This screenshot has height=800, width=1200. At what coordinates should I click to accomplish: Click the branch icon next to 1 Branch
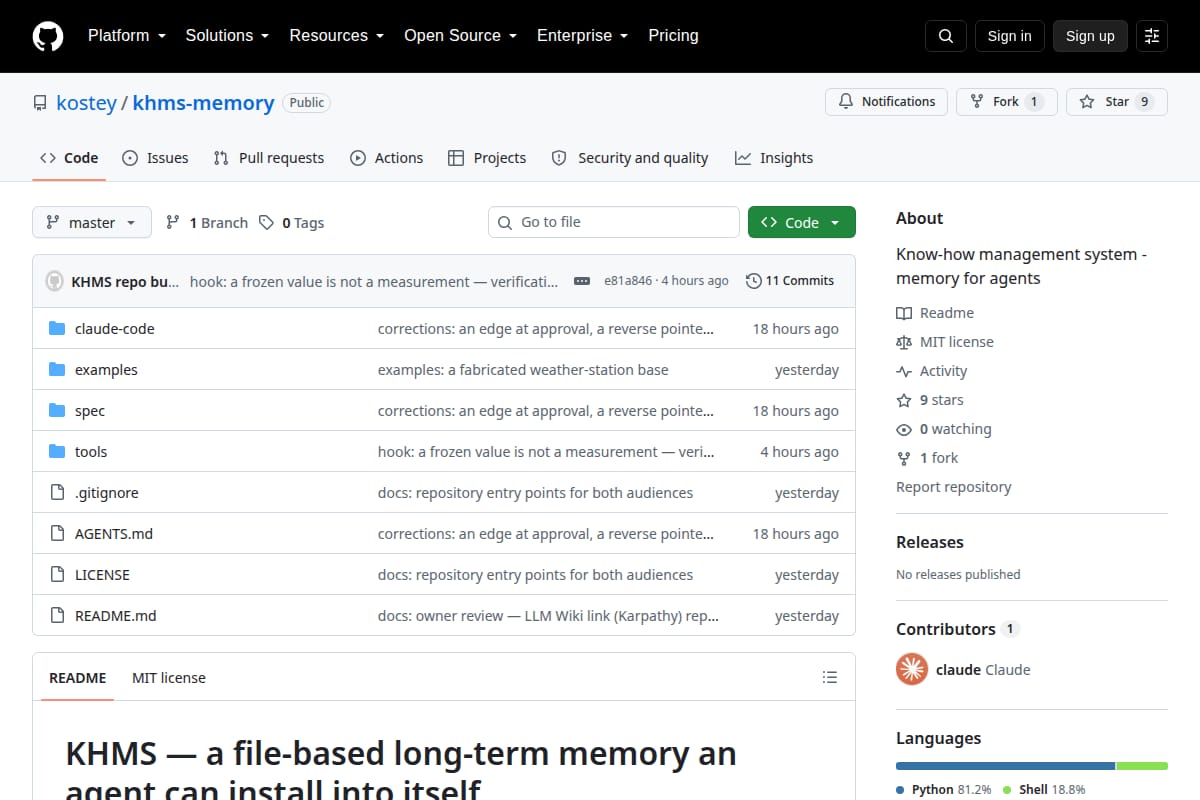(x=173, y=223)
